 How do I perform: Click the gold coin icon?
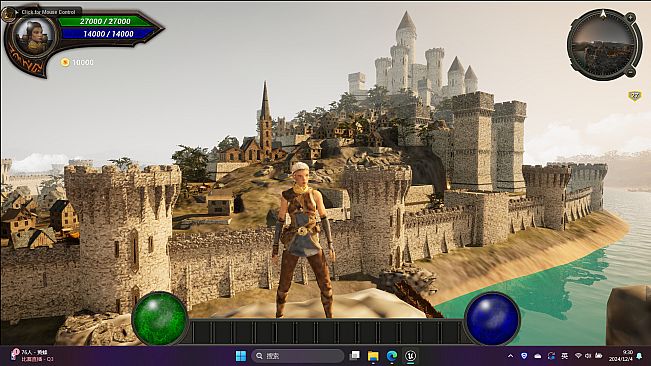coord(65,62)
